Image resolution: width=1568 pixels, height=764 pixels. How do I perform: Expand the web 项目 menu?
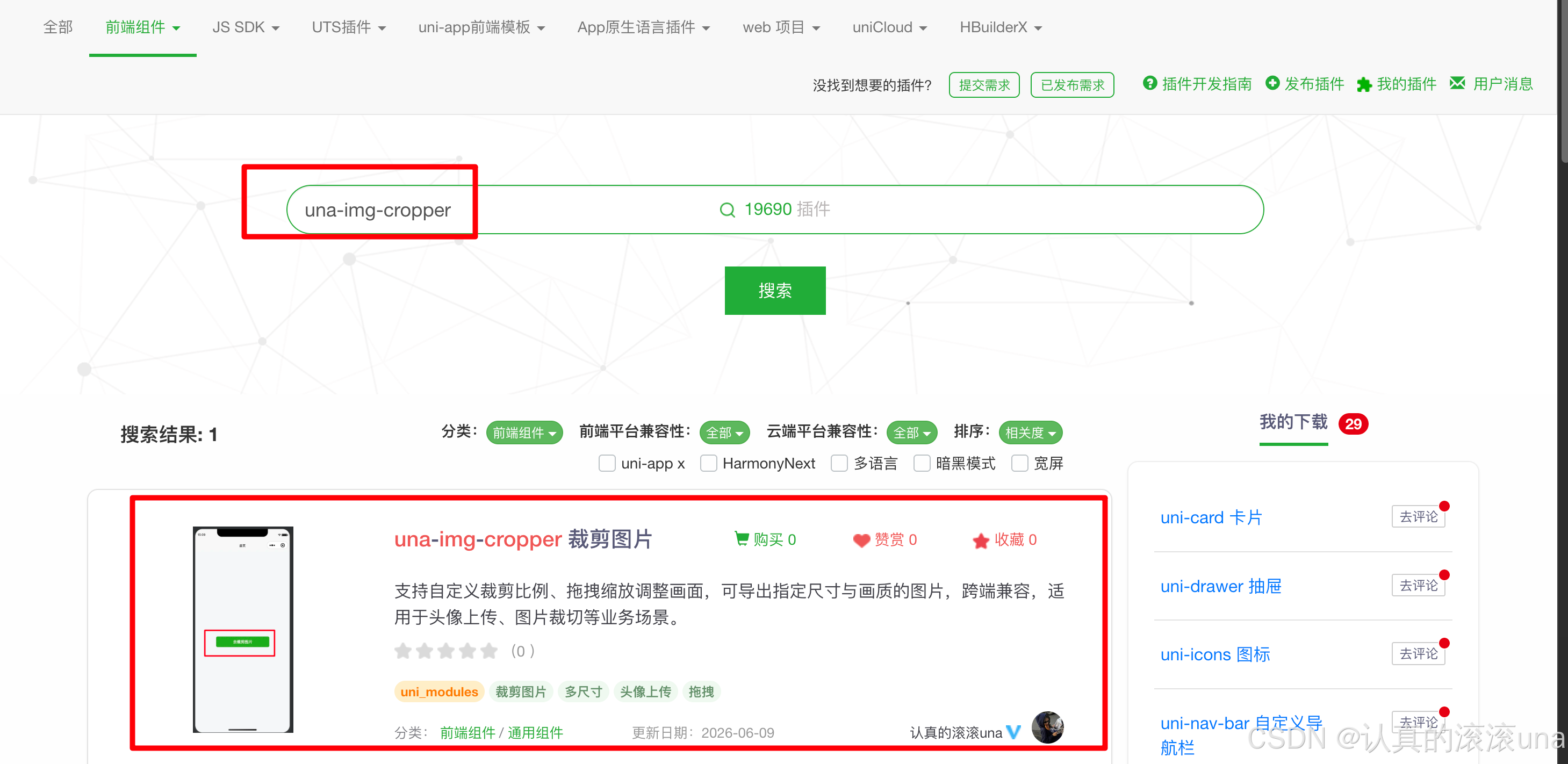(x=781, y=27)
